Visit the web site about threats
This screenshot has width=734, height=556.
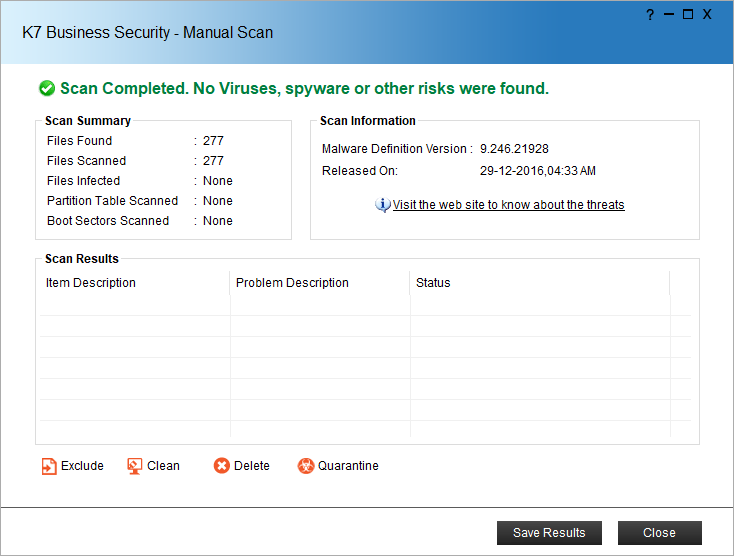pos(508,205)
